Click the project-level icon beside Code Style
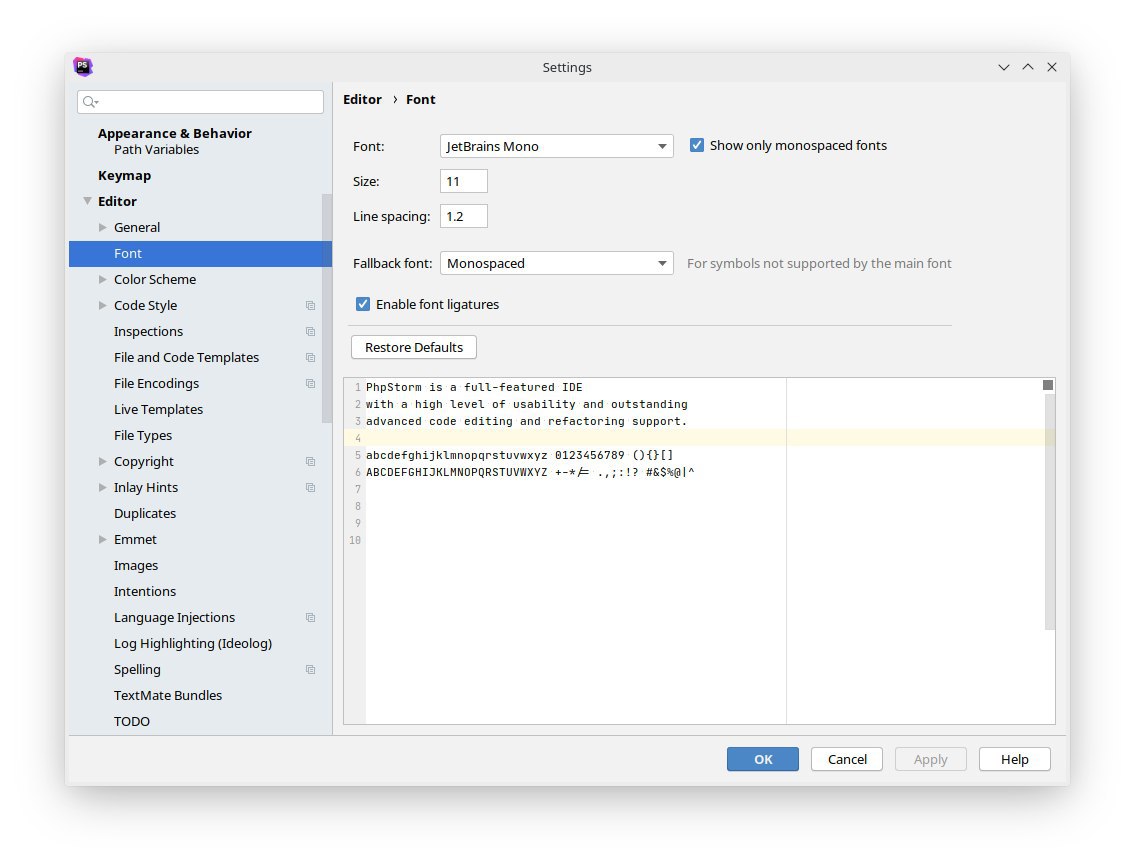 [310, 306]
